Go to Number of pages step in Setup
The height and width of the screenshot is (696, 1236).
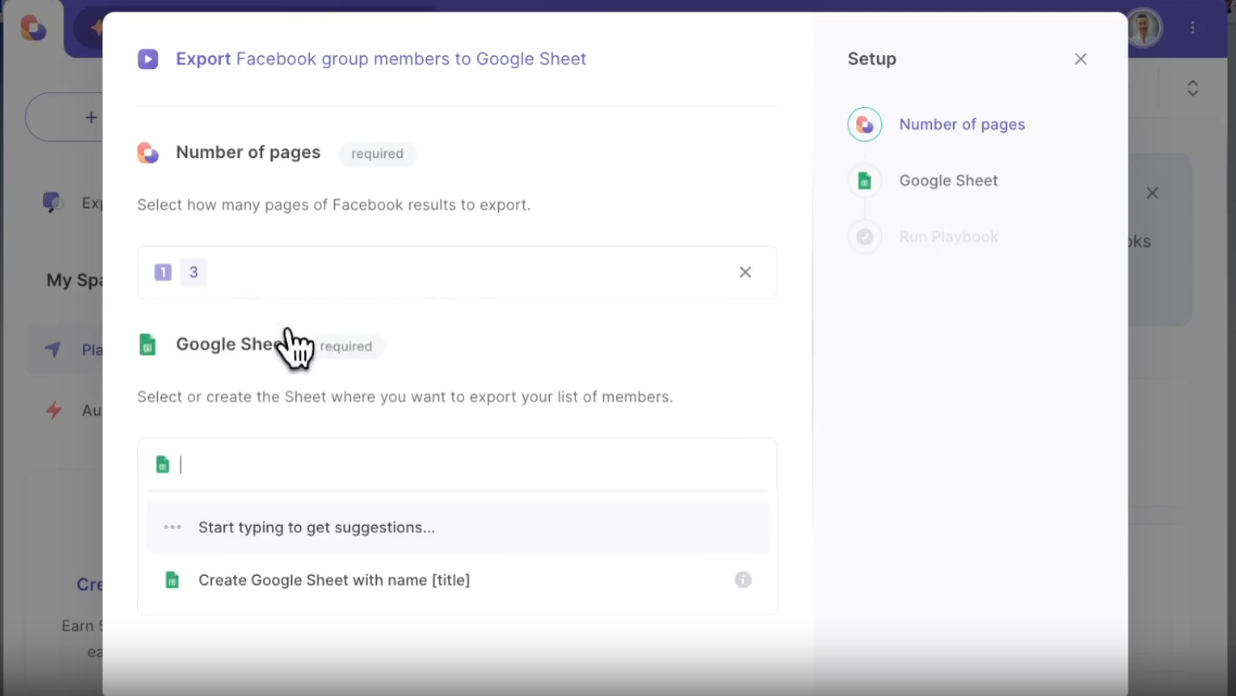coord(962,124)
